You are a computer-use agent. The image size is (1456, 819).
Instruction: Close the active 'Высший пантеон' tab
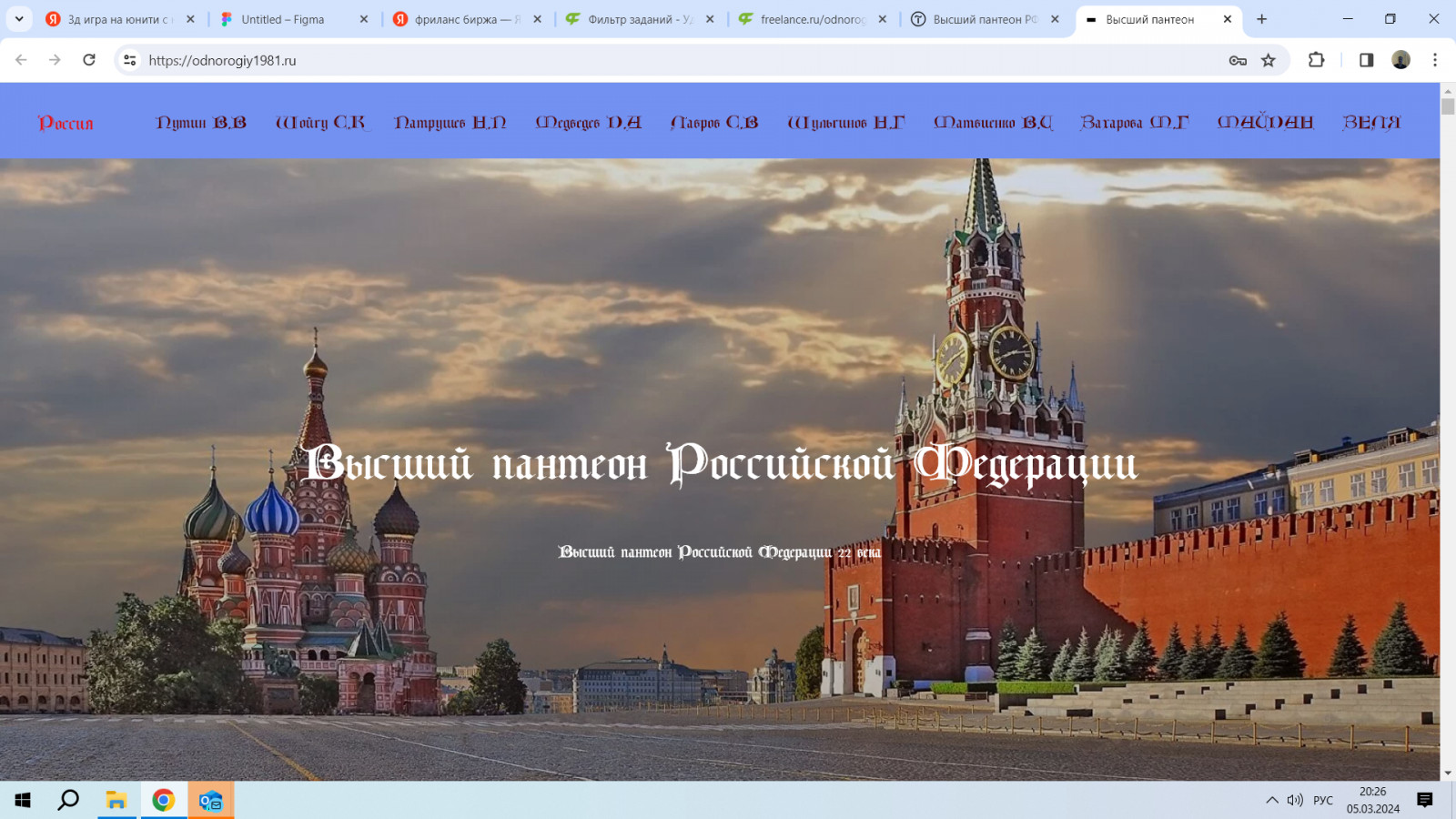(1228, 19)
